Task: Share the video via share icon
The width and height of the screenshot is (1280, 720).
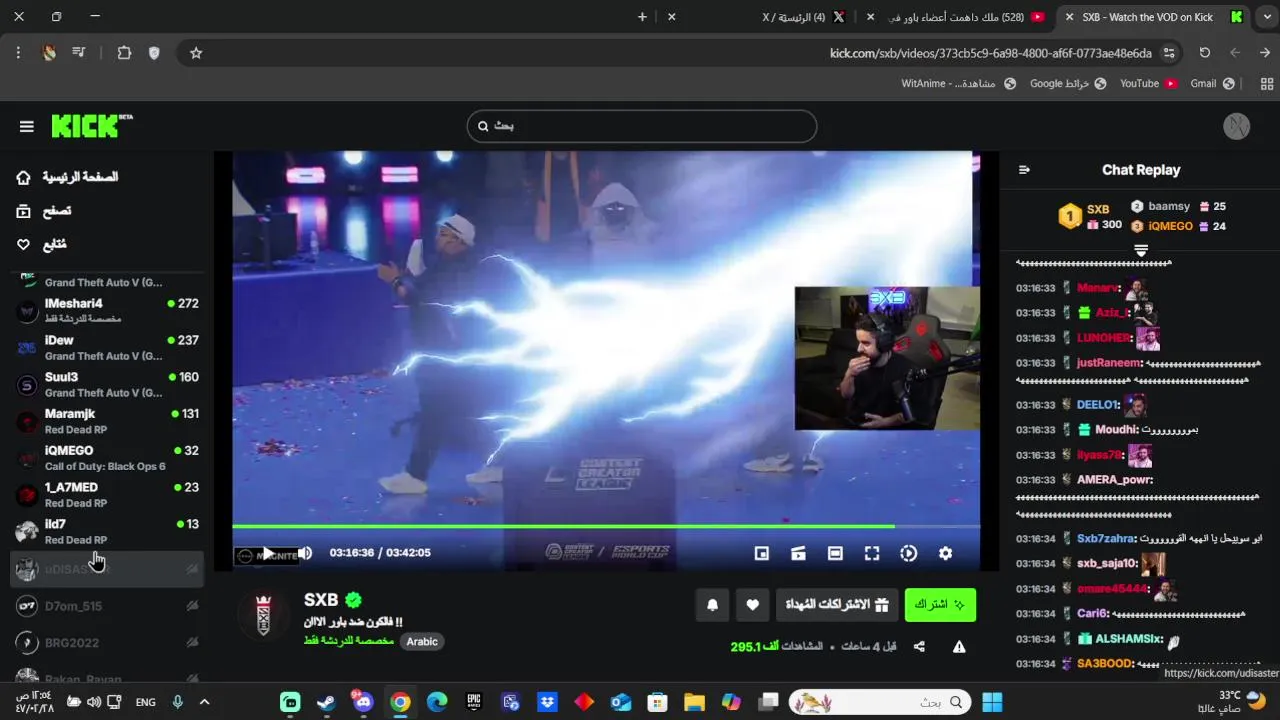Action: 919,647
